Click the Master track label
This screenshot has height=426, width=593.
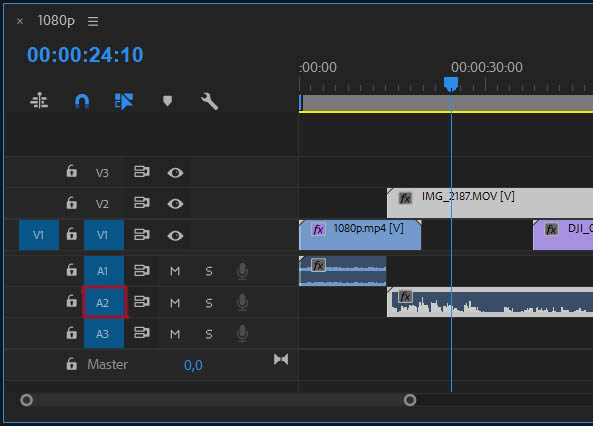pyautogui.click(x=107, y=364)
